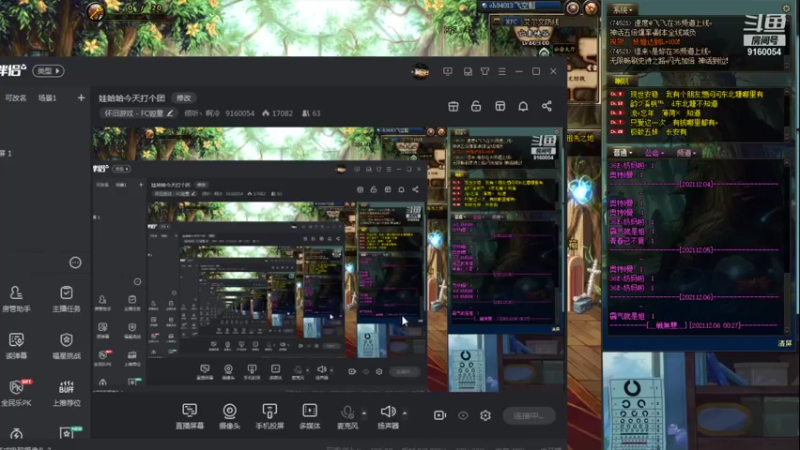Image resolution: width=800 pixels, height=450 pixels.
Task: Open the title-bar filter icon
Action: [x=485, y=71]
